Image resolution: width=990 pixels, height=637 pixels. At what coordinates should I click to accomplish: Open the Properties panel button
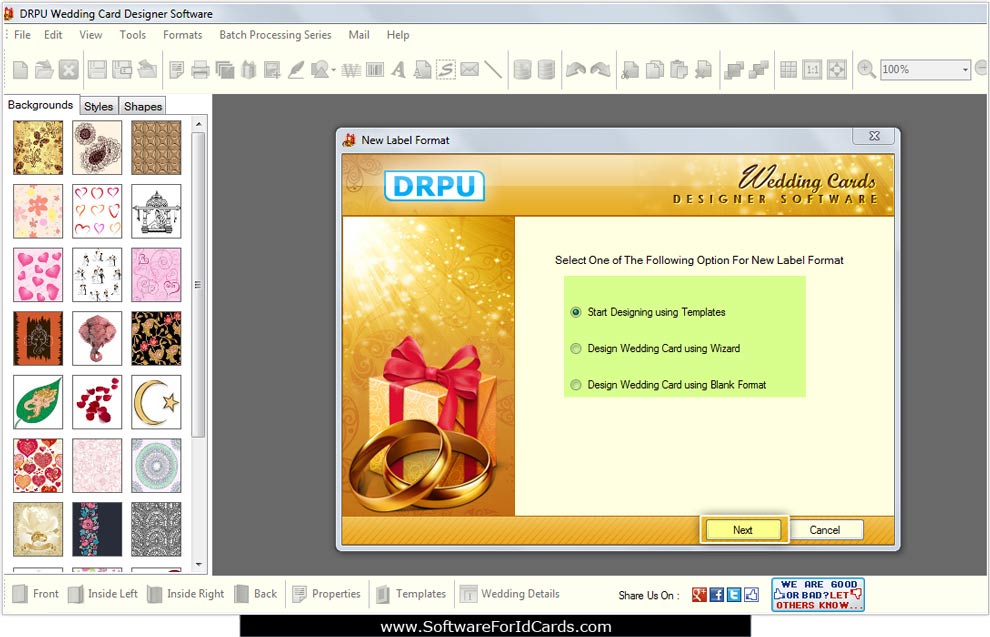[326, 593]
